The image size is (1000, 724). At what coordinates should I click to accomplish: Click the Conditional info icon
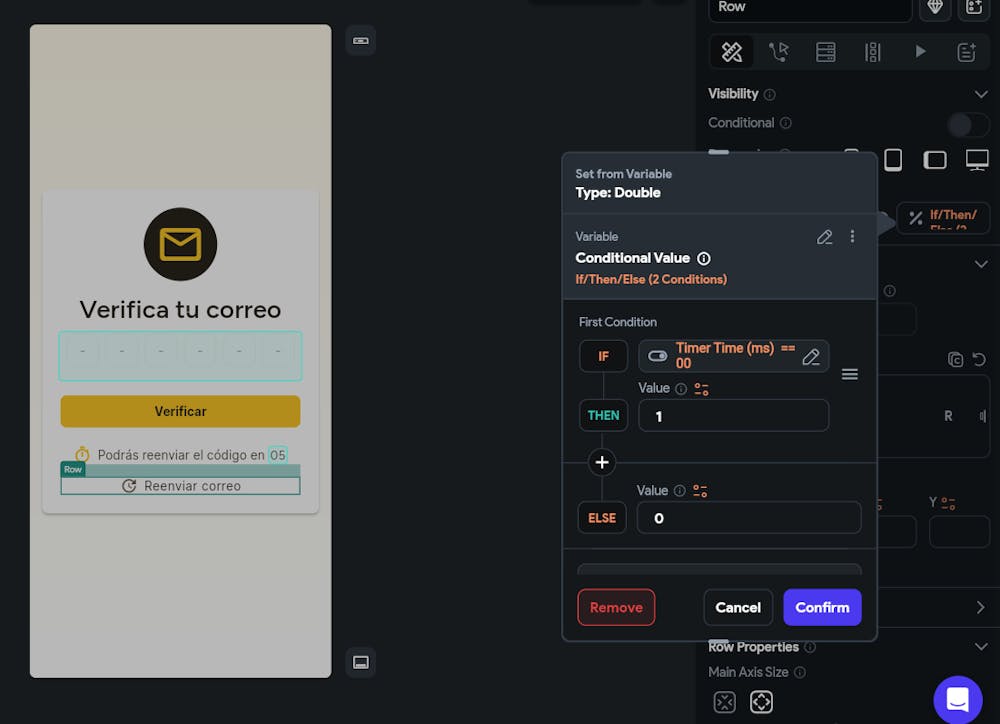click(x=786, y=123)
